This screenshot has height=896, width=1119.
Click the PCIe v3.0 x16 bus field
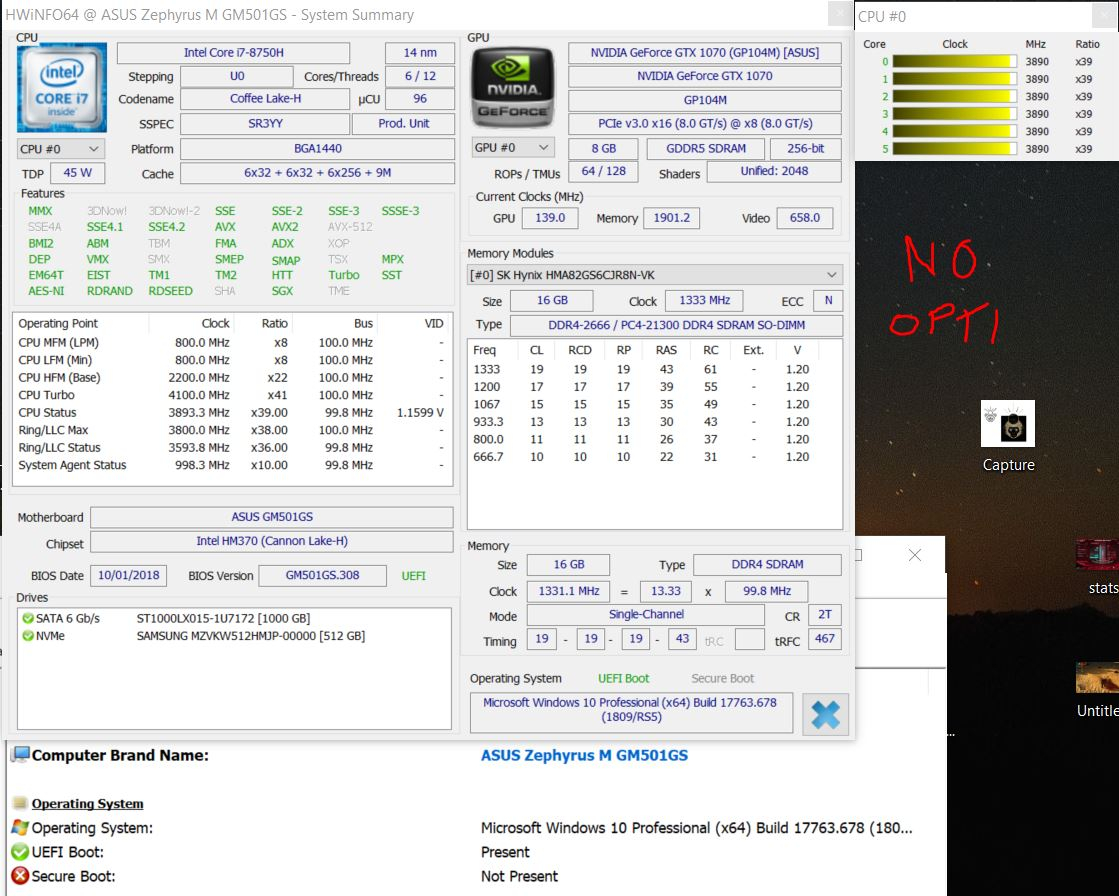704,123
